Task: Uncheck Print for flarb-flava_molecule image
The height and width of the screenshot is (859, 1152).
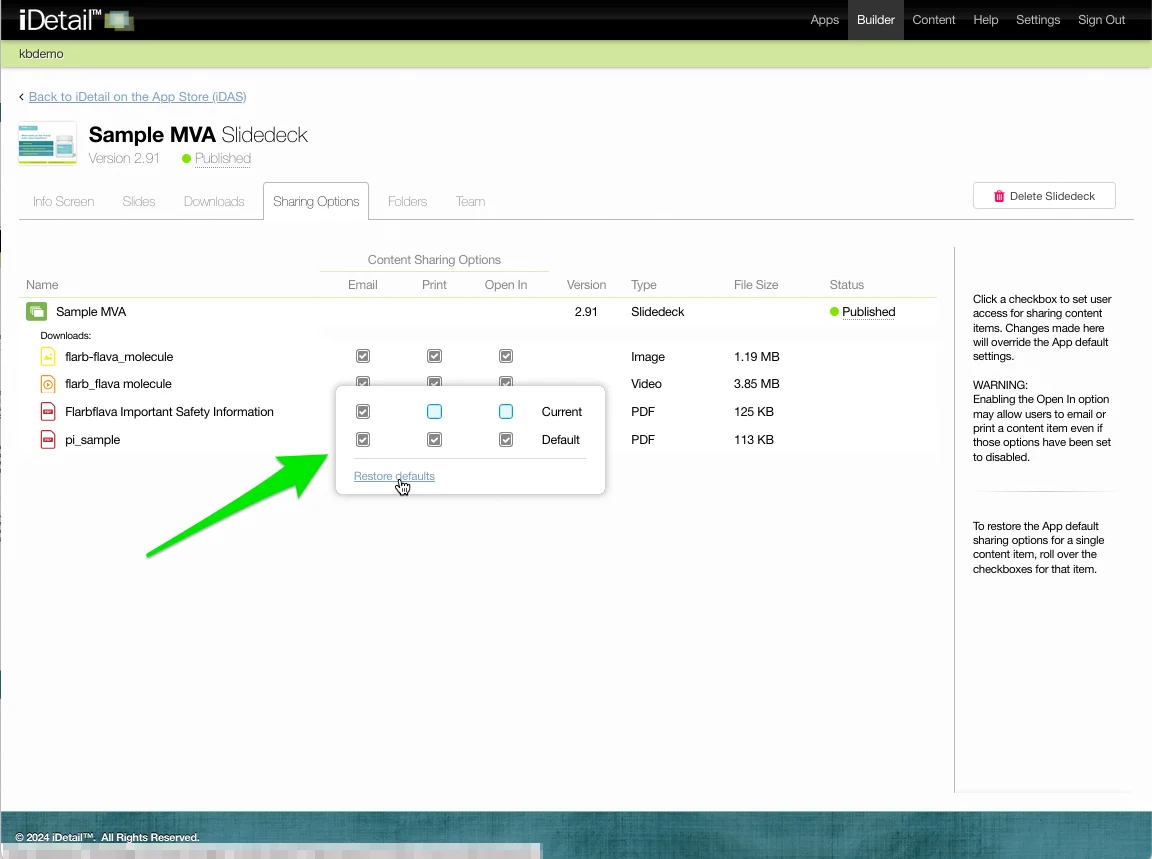Action: pos(434,357)
